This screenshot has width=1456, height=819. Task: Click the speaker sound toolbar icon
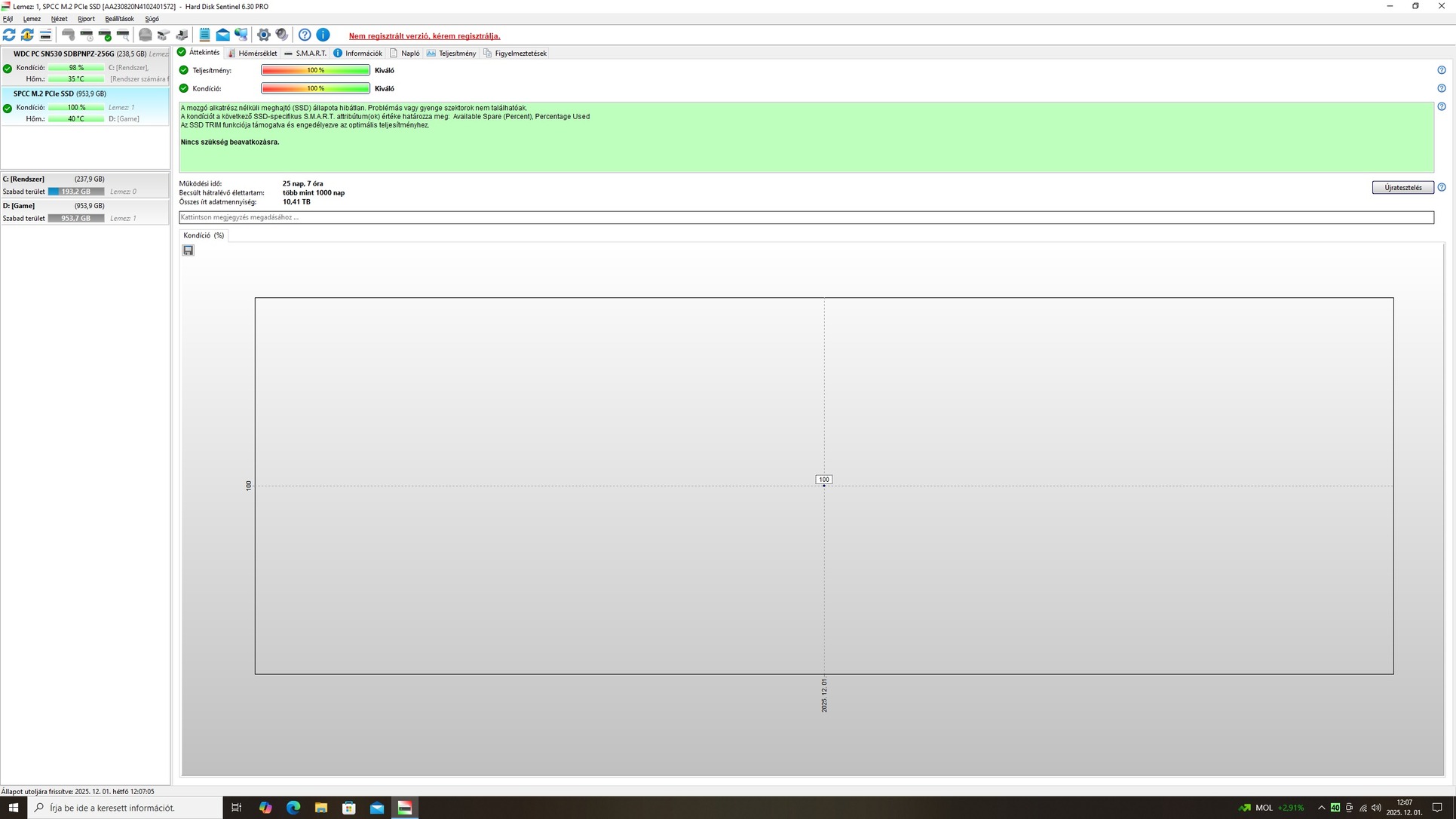point(282,35)
